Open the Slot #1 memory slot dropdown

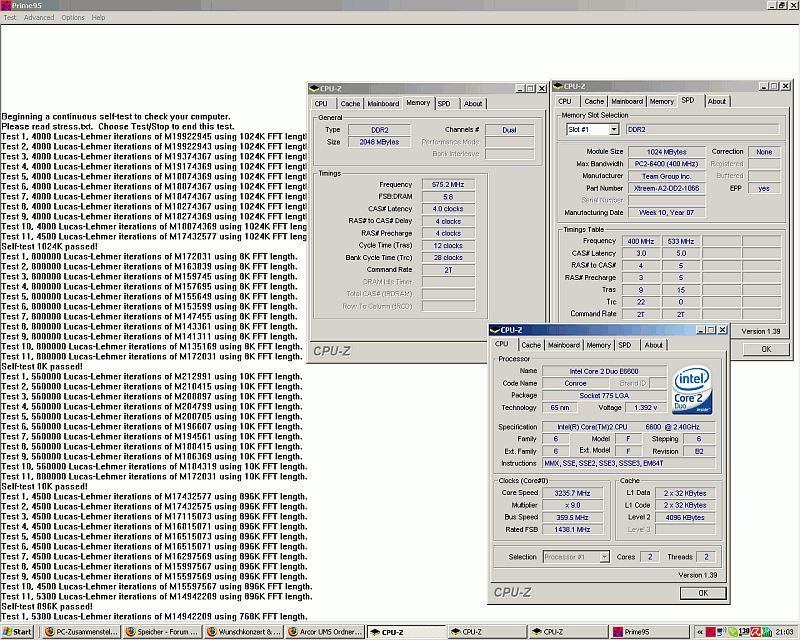tap(614, 130)
